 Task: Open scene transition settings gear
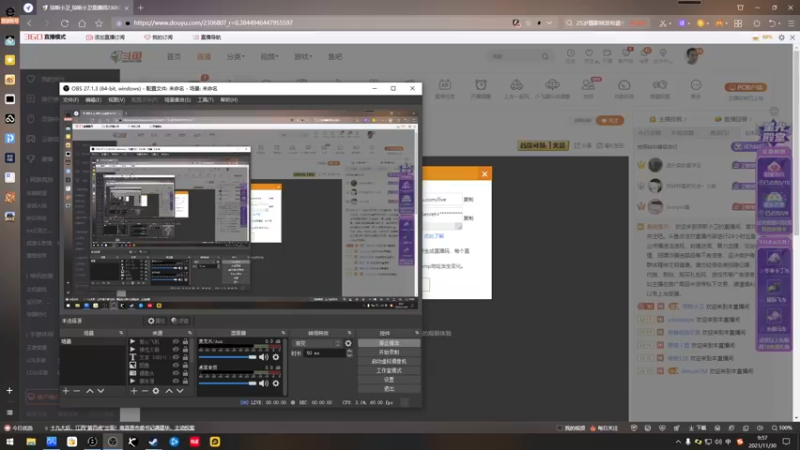348,343
